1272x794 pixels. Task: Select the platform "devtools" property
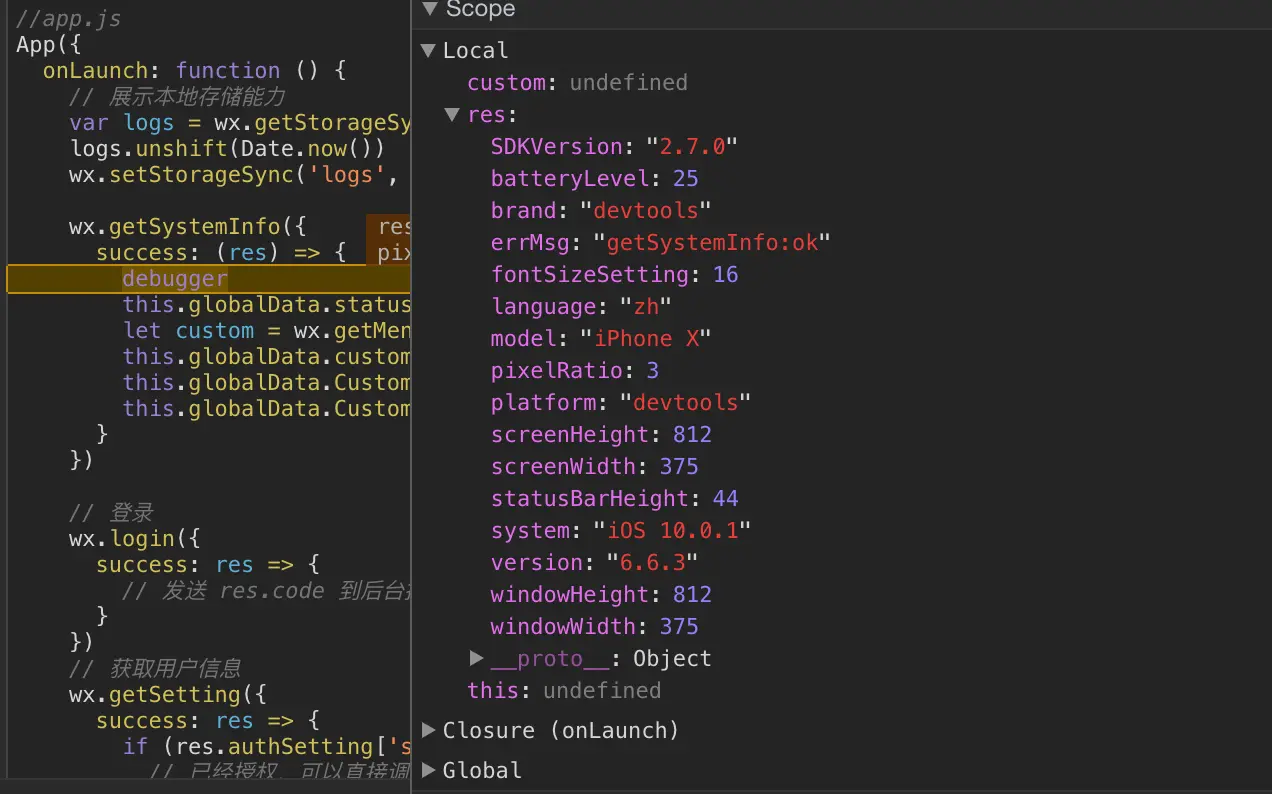tap(620, 402)
